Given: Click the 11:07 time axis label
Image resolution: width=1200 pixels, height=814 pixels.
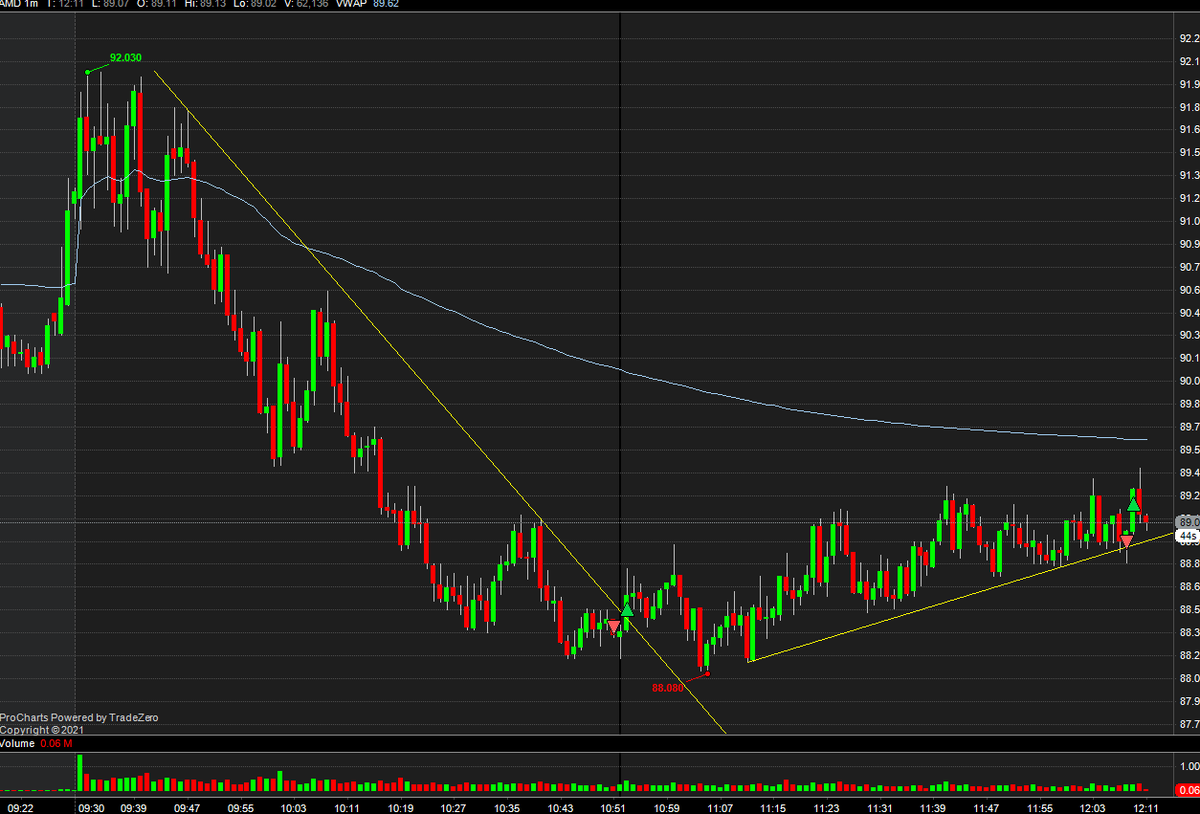Looking at the screenshot, I should [720, 807].
